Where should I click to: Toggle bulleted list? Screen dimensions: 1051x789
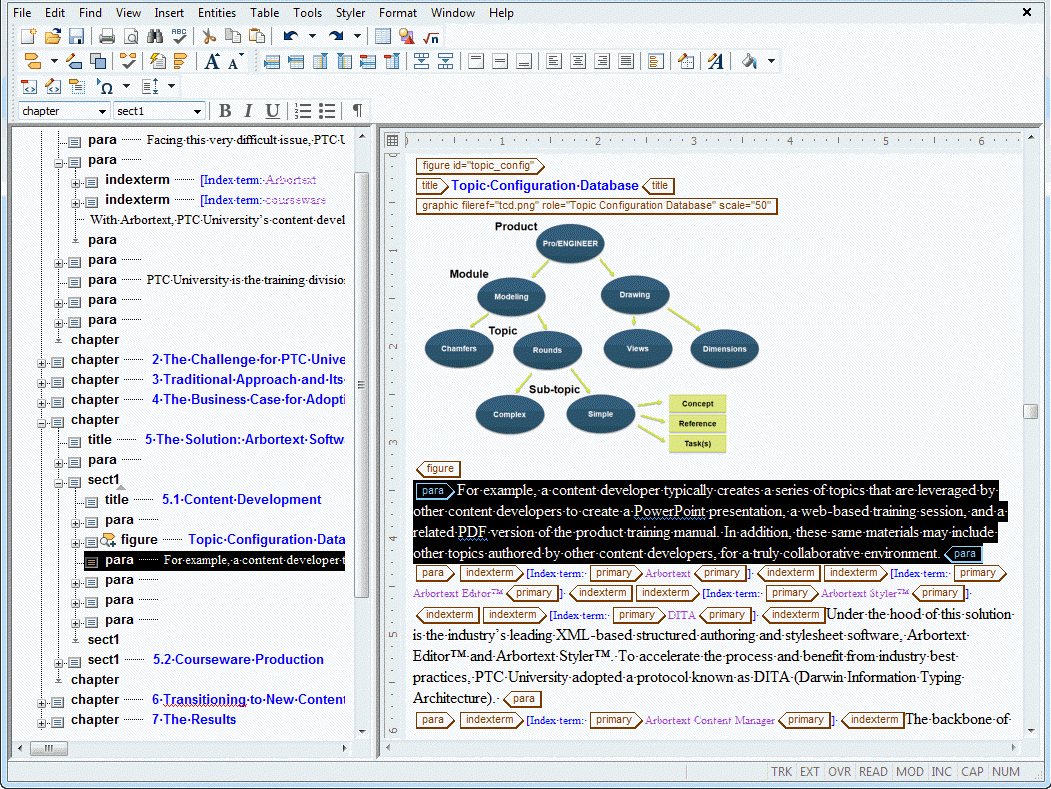(327, 111)
